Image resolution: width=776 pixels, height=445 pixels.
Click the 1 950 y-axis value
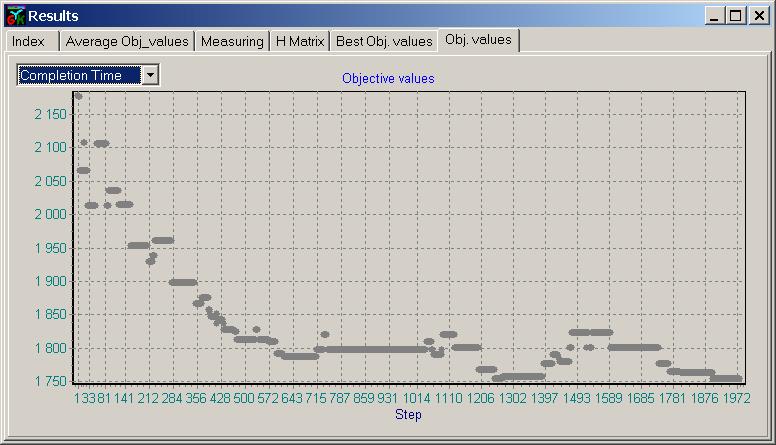pos(50,248)
